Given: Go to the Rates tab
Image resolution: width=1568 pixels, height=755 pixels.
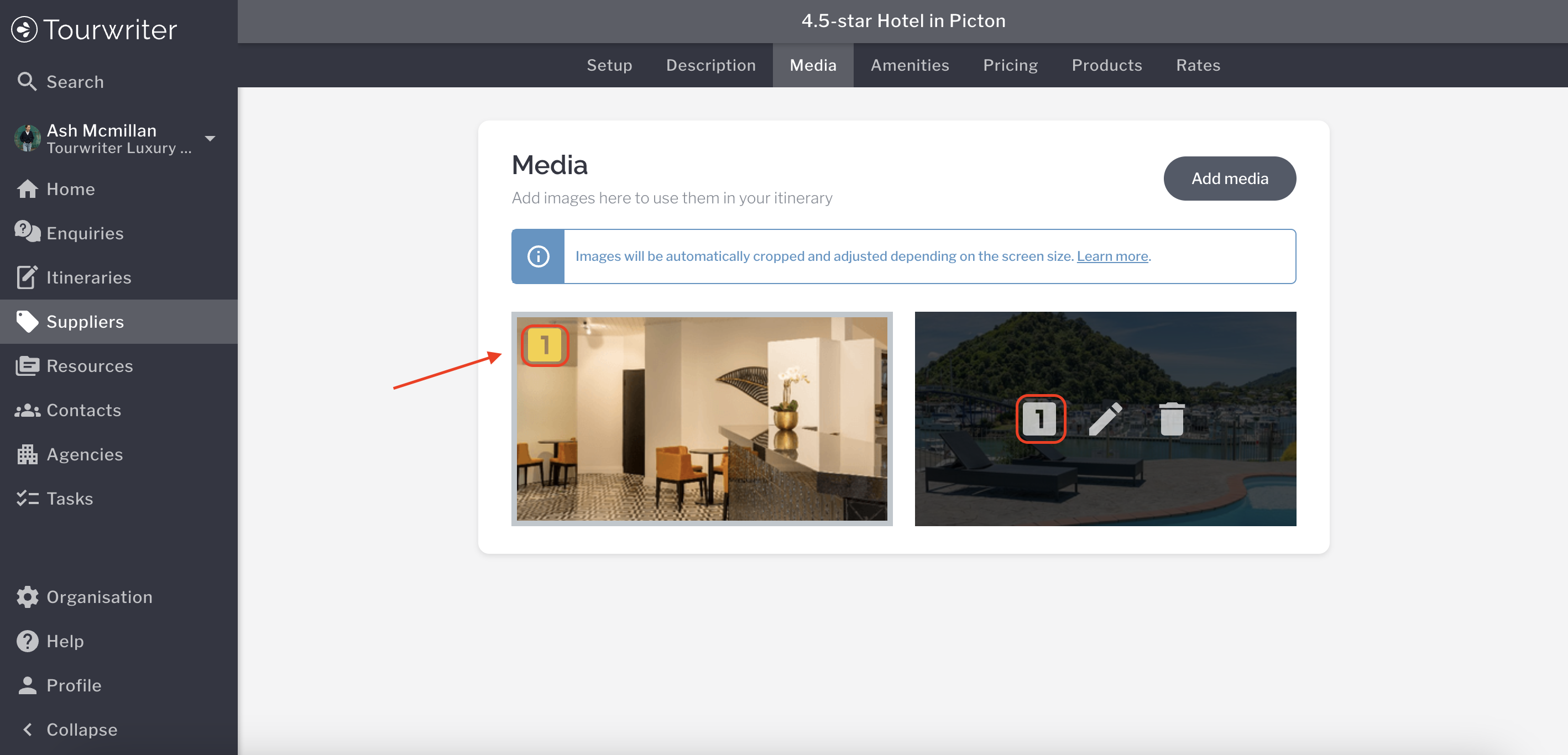Looking at the screenshot, I should [x=1198, y=65].
